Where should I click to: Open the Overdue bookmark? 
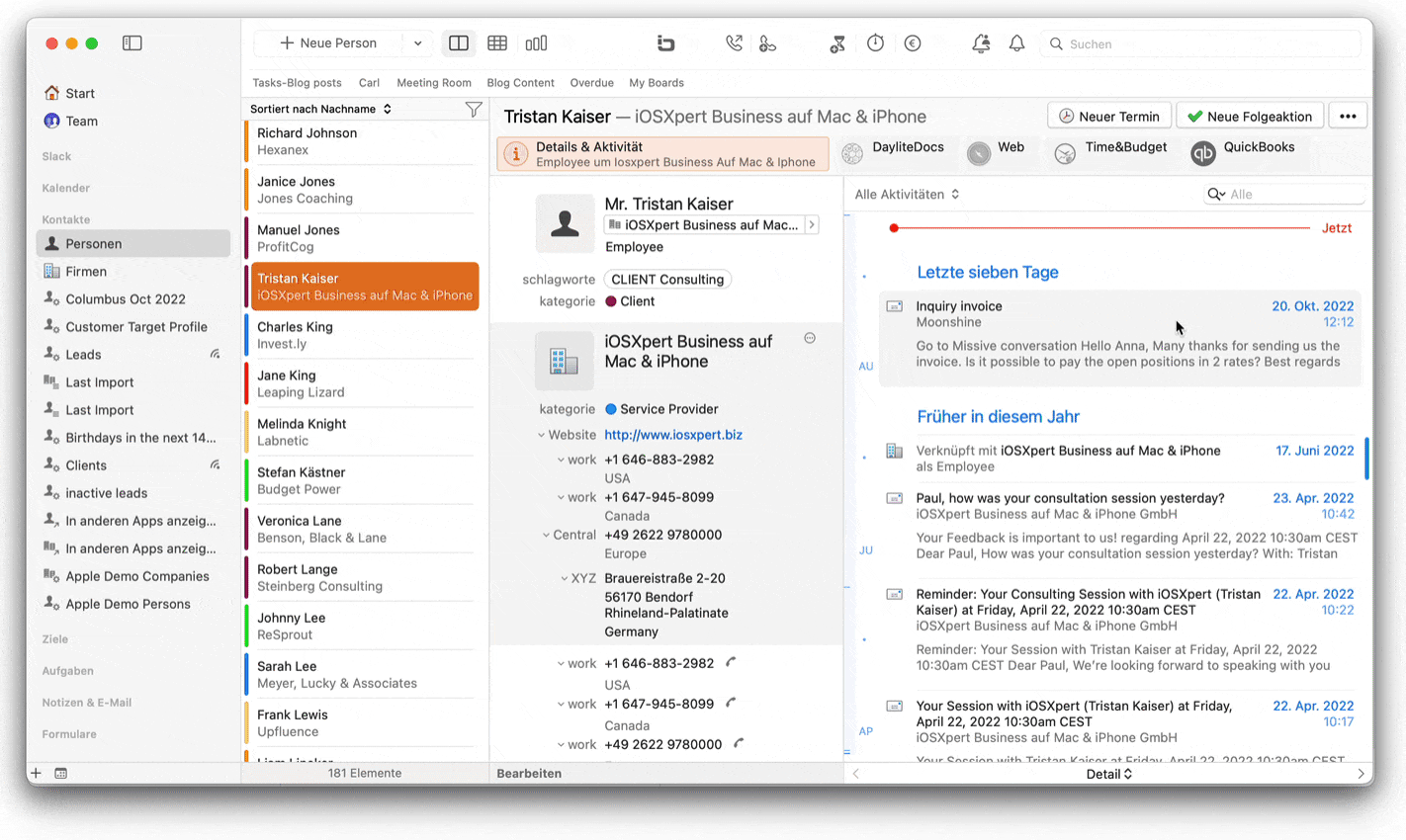(x=591, y=83)
